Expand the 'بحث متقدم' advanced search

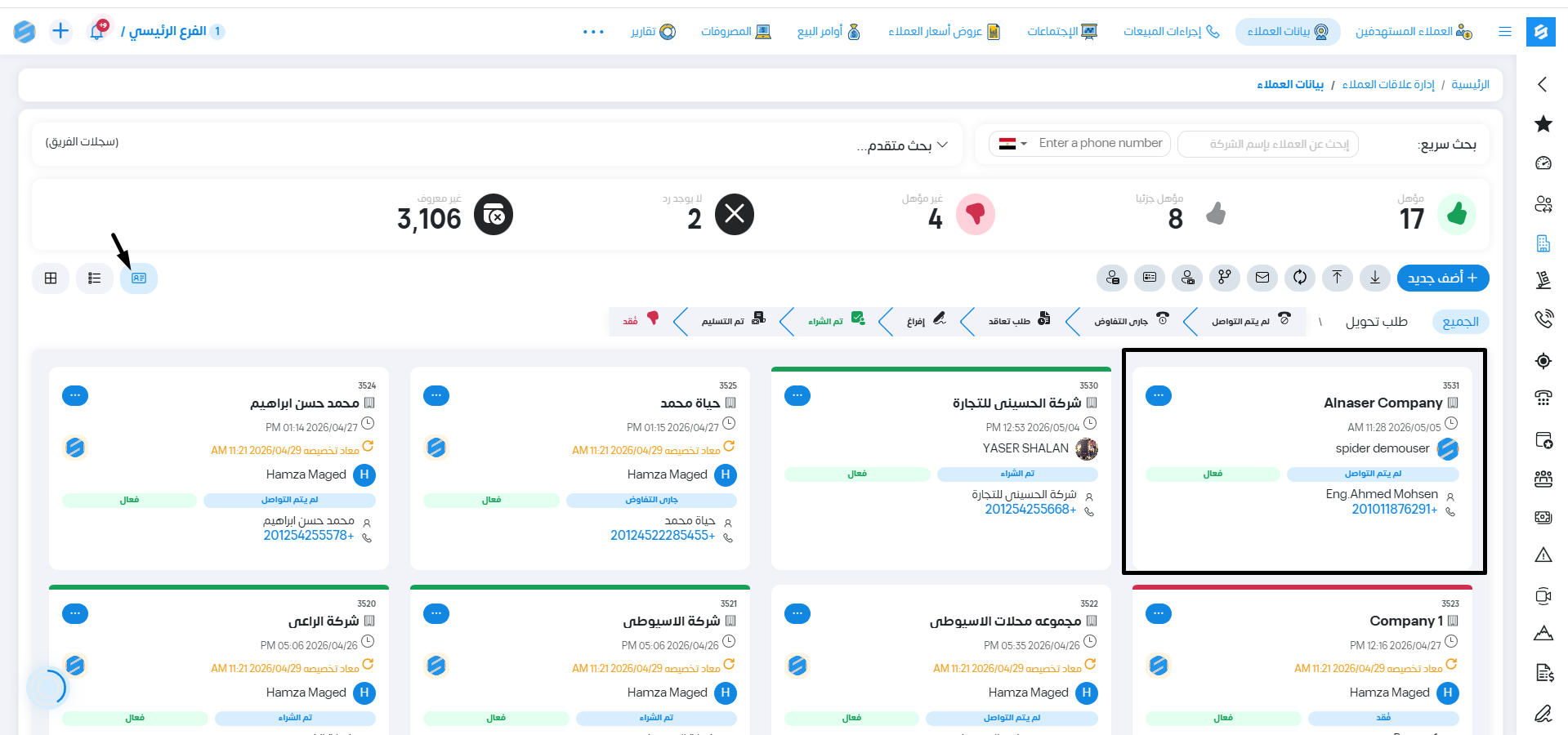click(902, 145)
